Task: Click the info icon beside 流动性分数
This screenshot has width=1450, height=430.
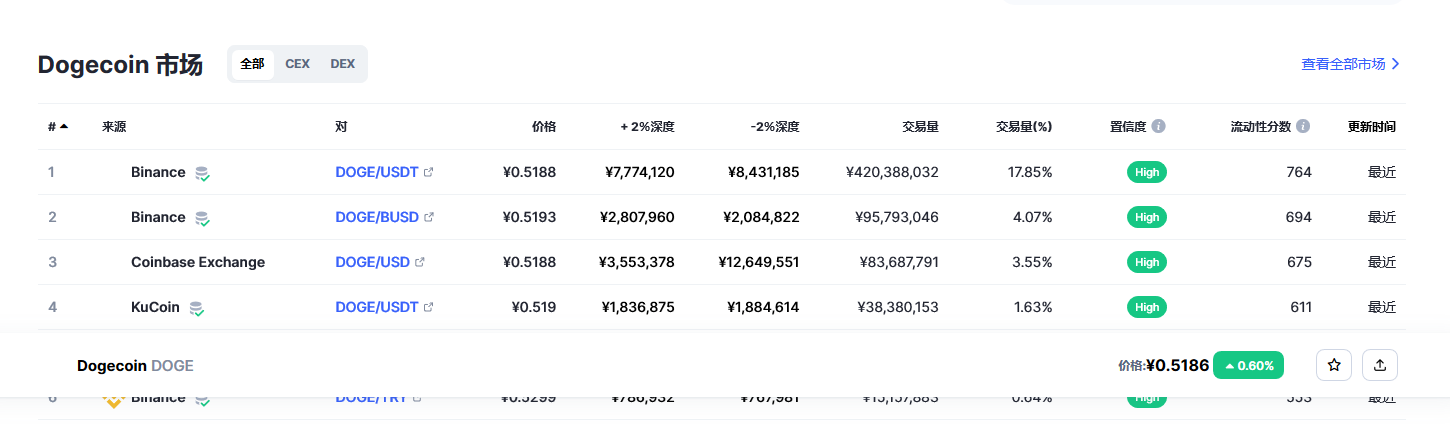Action: [1303, 127]
